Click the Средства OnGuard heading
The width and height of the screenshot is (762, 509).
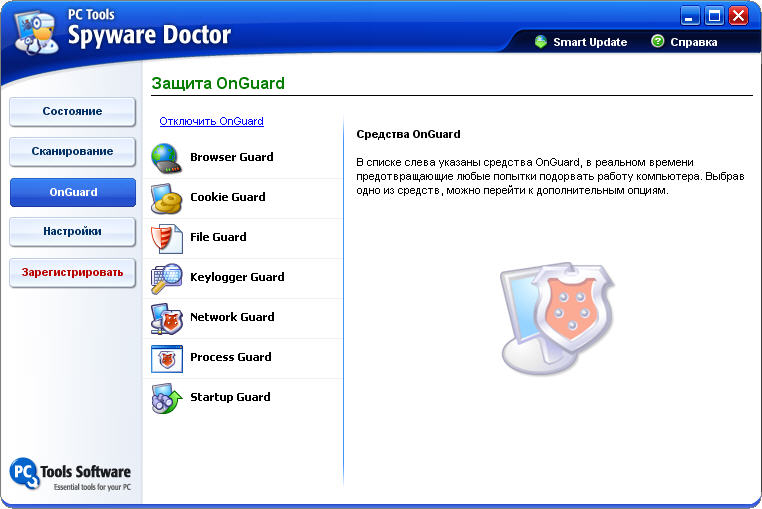pyautogui.click(x=408, y=134)
